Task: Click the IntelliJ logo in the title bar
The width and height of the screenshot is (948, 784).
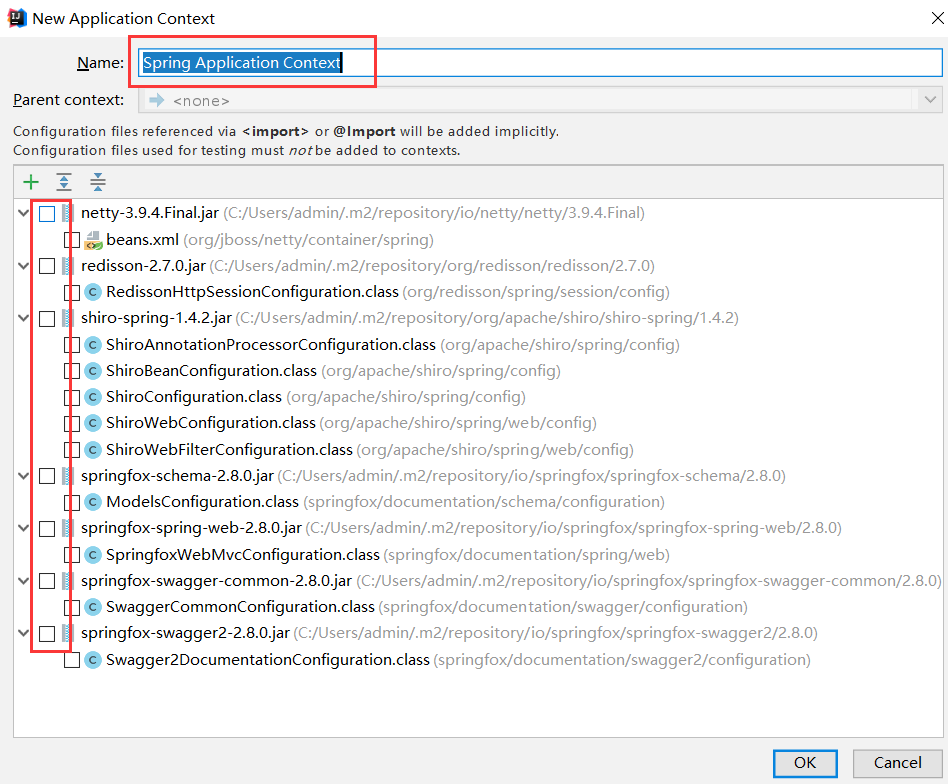Action: click(x=16, y=18)
